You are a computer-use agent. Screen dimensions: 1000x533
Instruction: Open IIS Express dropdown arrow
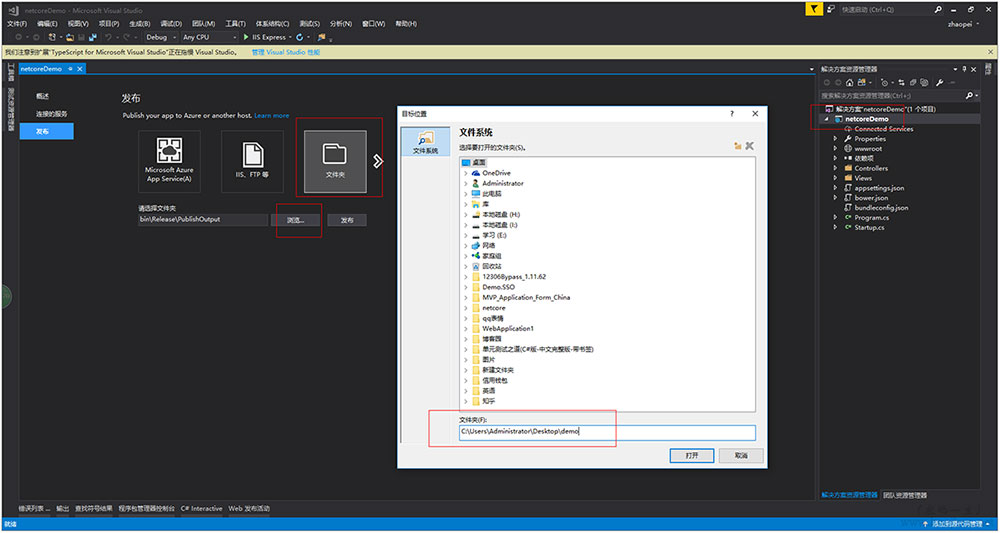click(x=290, y=37)
